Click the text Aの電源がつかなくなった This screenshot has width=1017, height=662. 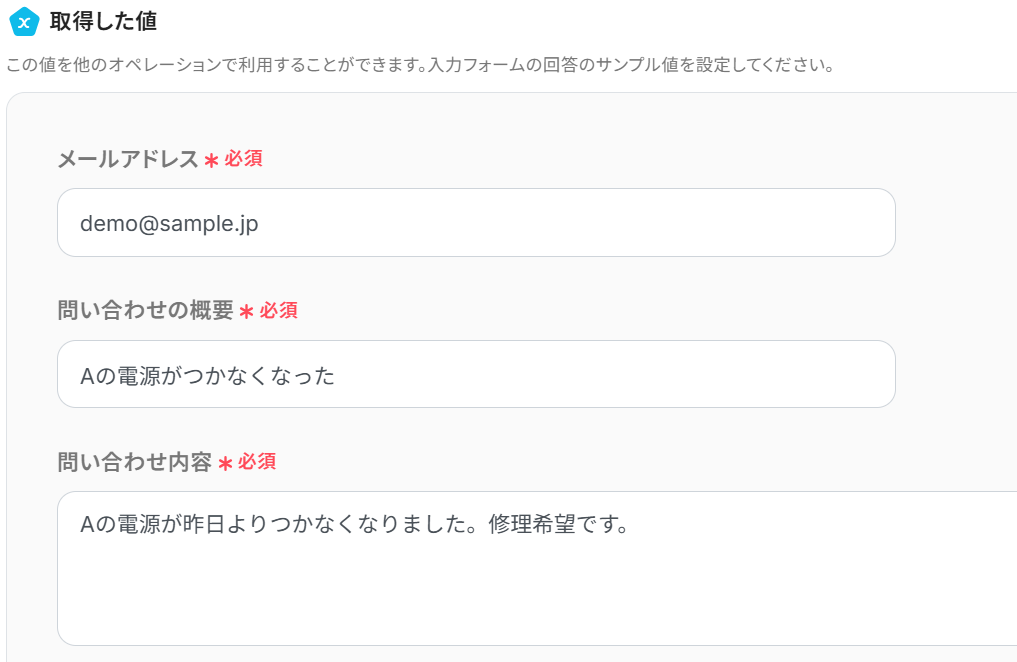[x=208, y=375]
